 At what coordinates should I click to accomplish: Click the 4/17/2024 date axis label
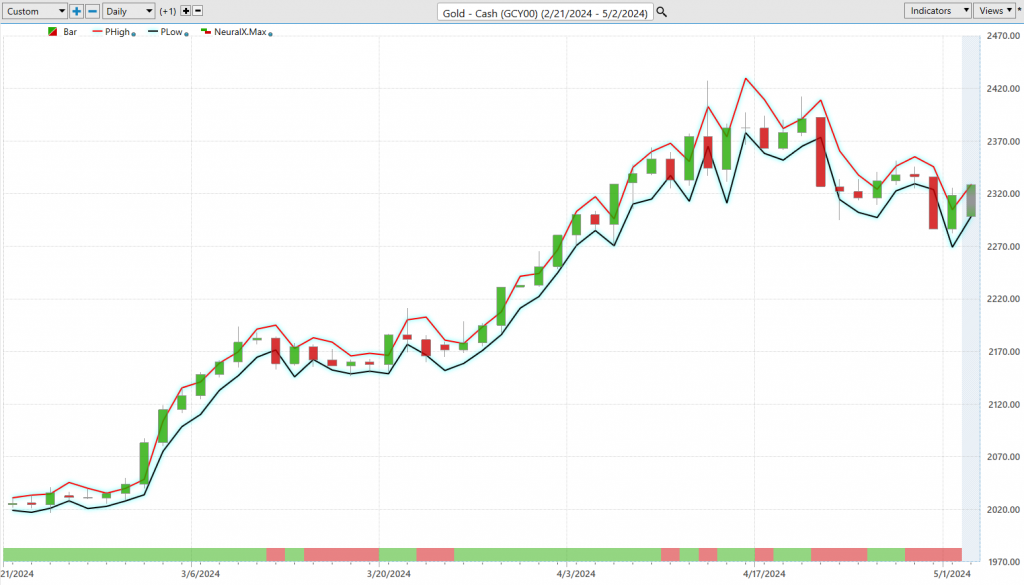[764, 574]
